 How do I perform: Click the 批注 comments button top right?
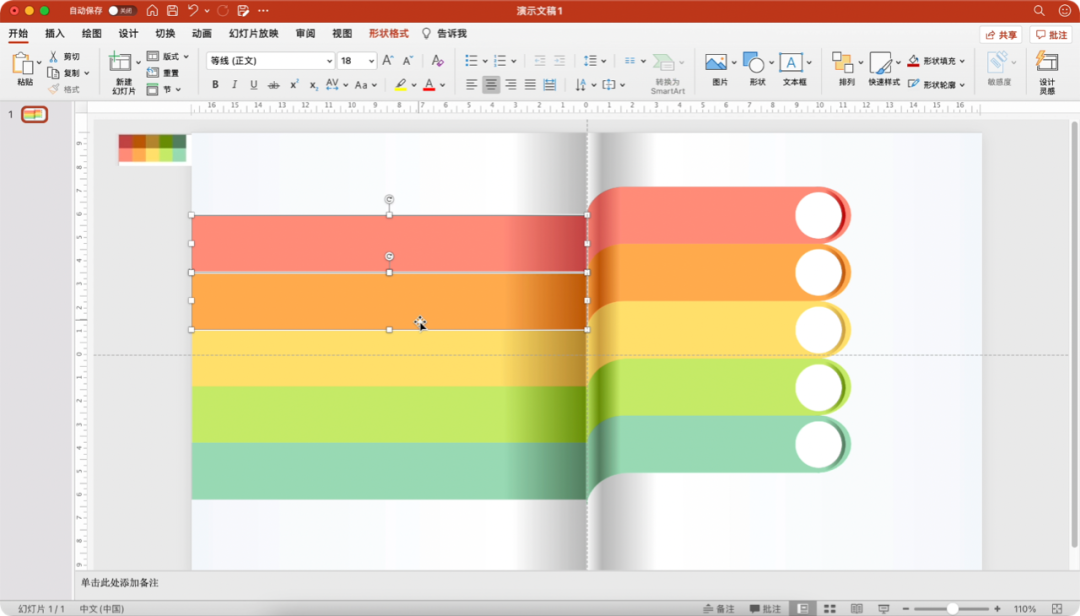[1051, 34]
